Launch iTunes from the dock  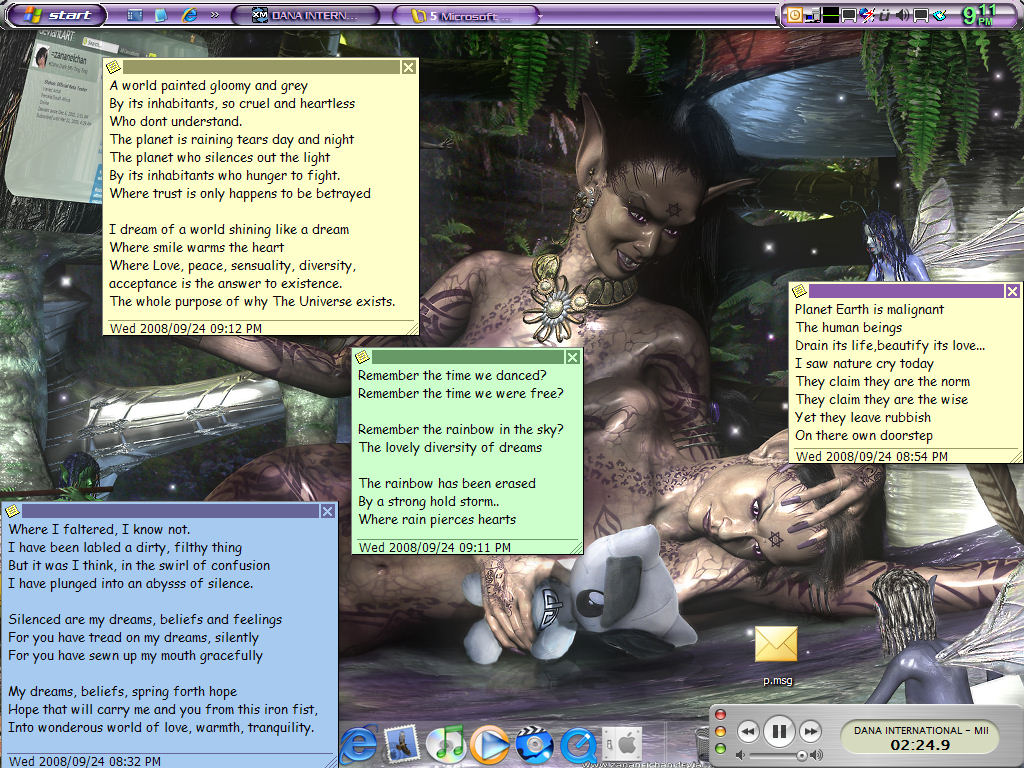[x=445, y=745]
